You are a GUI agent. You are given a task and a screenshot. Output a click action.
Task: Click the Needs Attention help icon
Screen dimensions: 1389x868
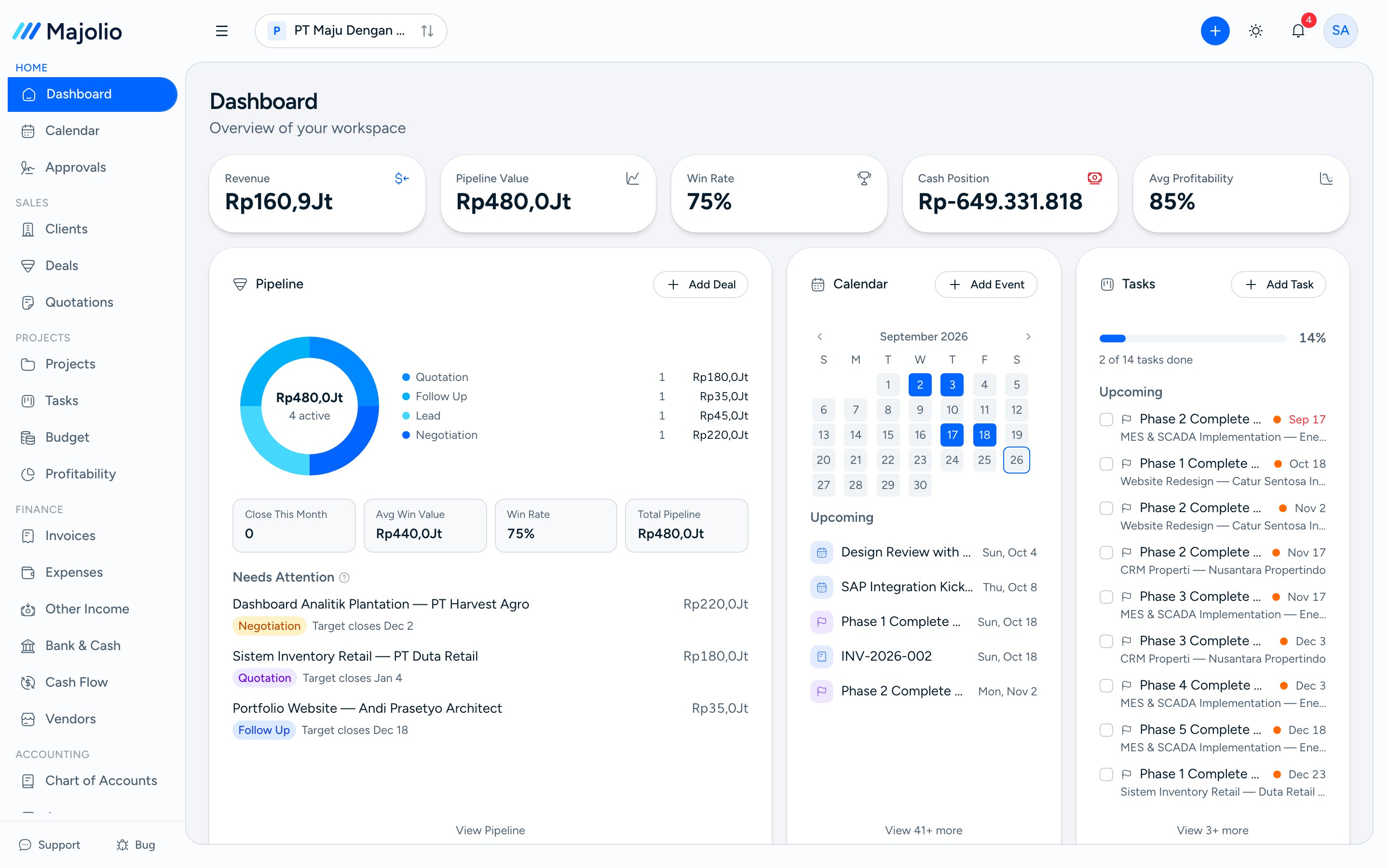[x=344, y=578]
